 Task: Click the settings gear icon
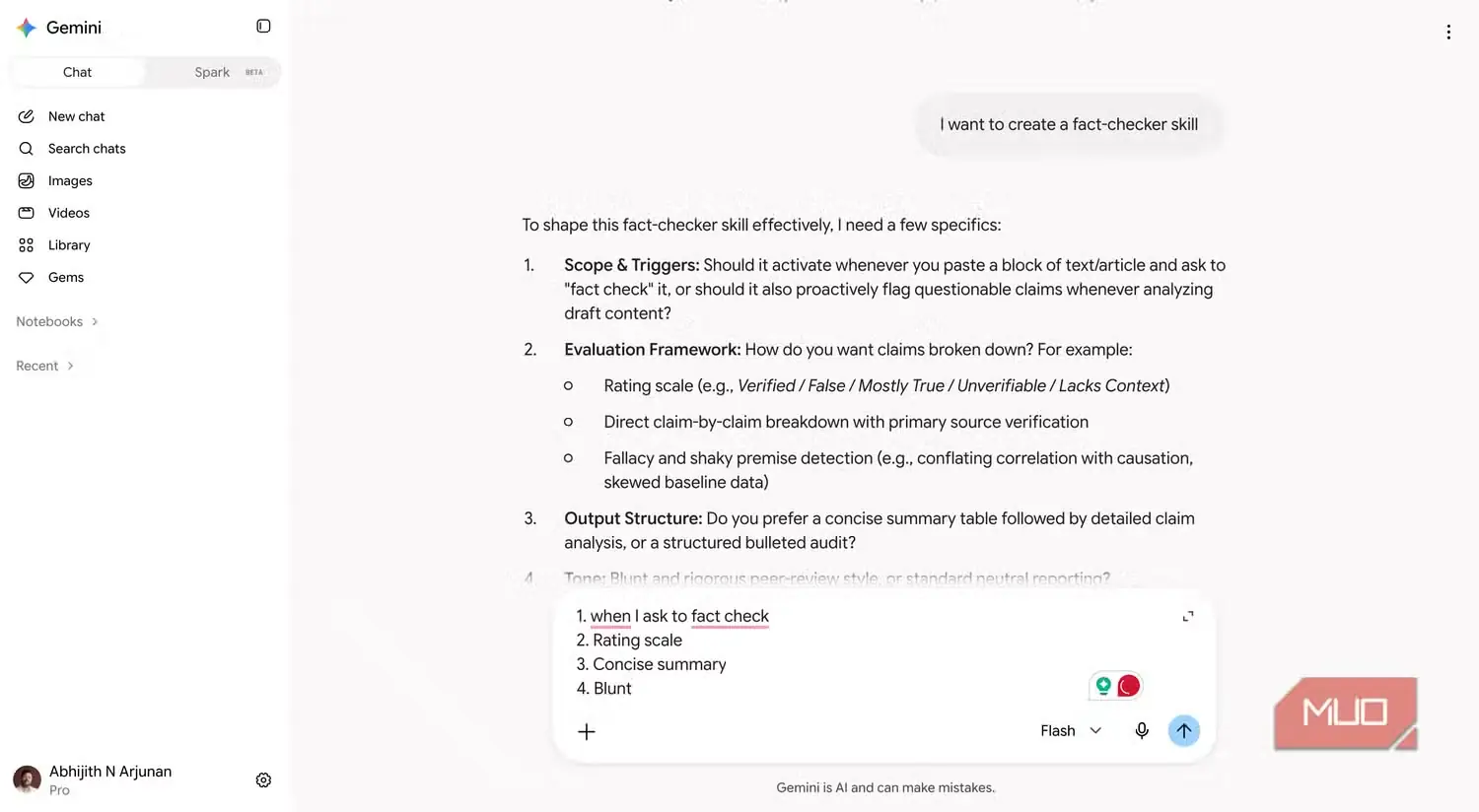[x=263, y=780]
